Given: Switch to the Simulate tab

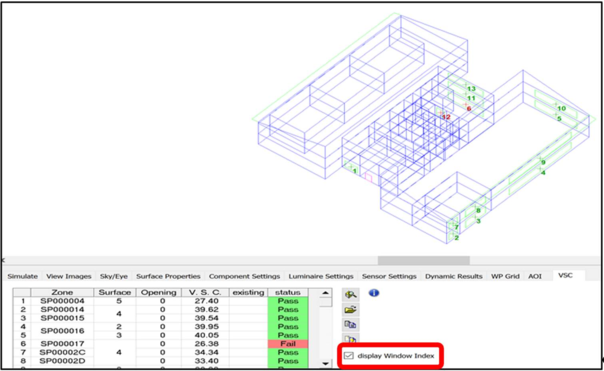Looking at the screenshot, I should [22, 276].
